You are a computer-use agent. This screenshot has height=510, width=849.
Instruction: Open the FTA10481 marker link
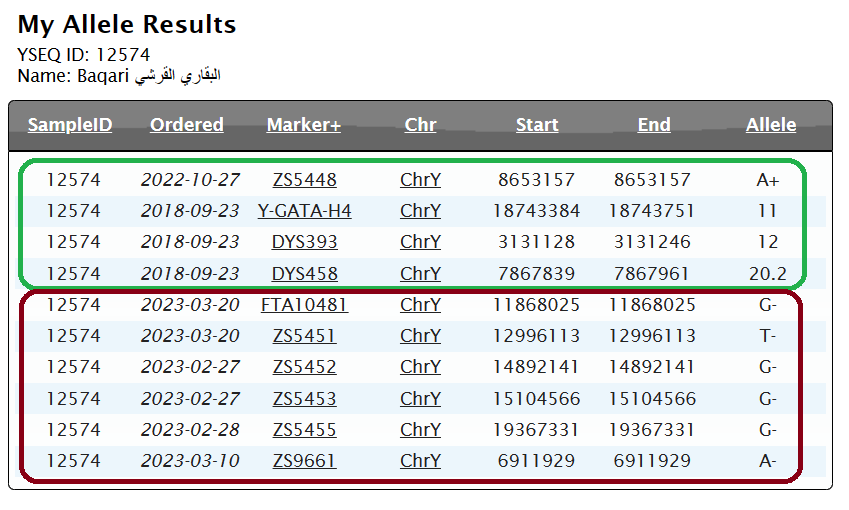tap(304, 305)
